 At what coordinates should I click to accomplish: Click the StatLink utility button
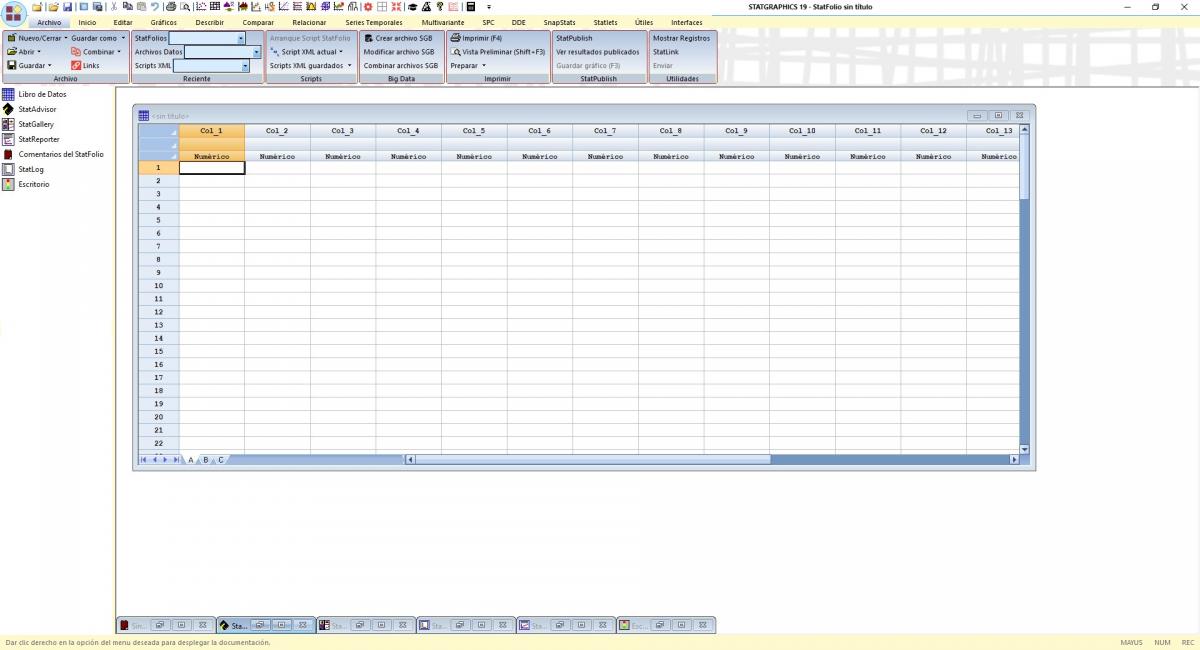[666, 52]
